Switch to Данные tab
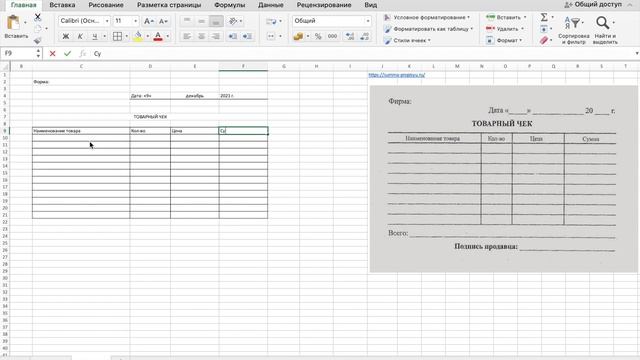Image resolution: width=640 pixels, height=360 pixels. point(271,5)
